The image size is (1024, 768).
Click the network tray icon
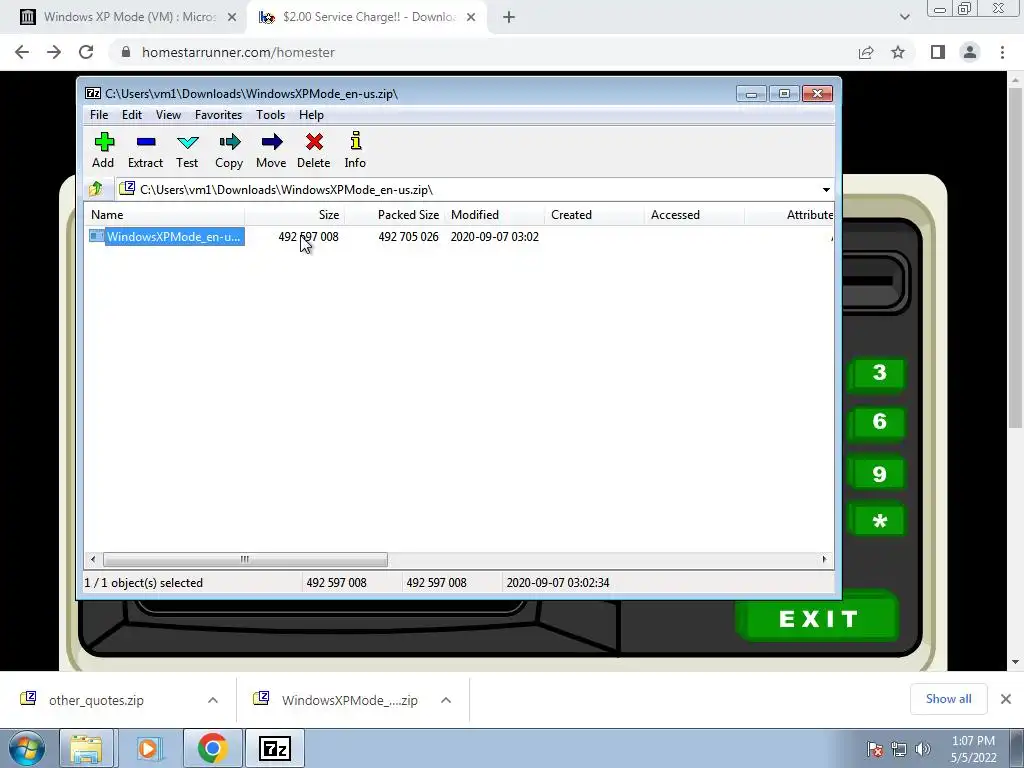(x=899, y=749)
